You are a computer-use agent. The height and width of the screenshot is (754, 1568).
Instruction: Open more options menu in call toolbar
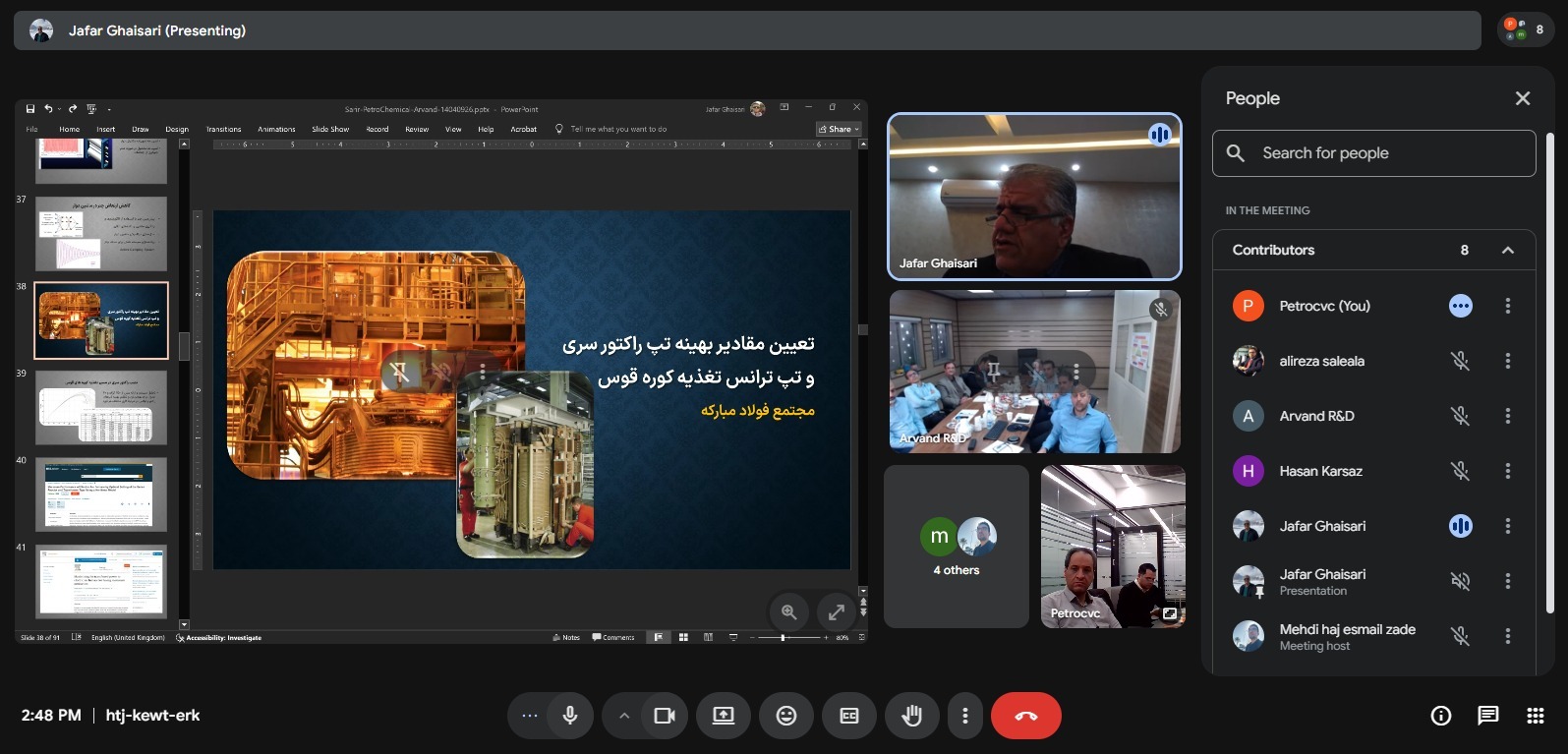click(x=965, y=716)
